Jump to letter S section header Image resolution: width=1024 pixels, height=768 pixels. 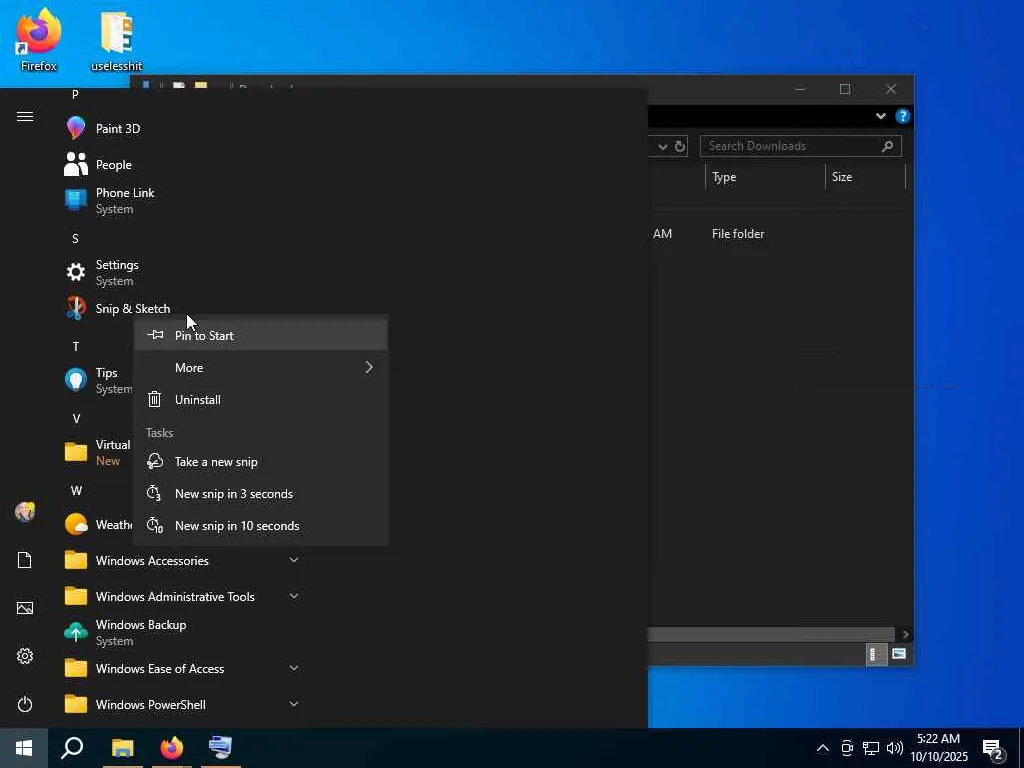pos(75,238)
